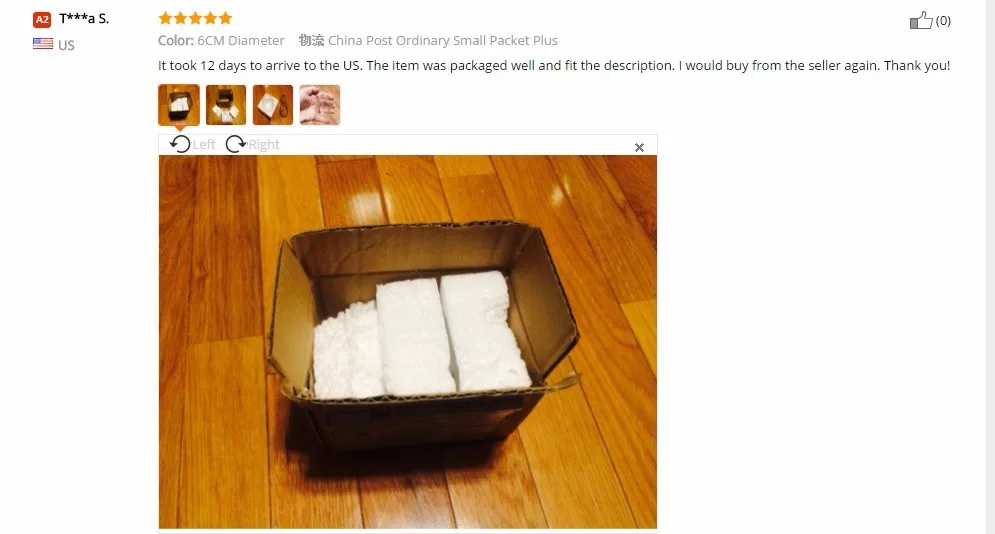Close the enlarged review photo viewer
The image size is (995, 534).
tap(639, 147)
